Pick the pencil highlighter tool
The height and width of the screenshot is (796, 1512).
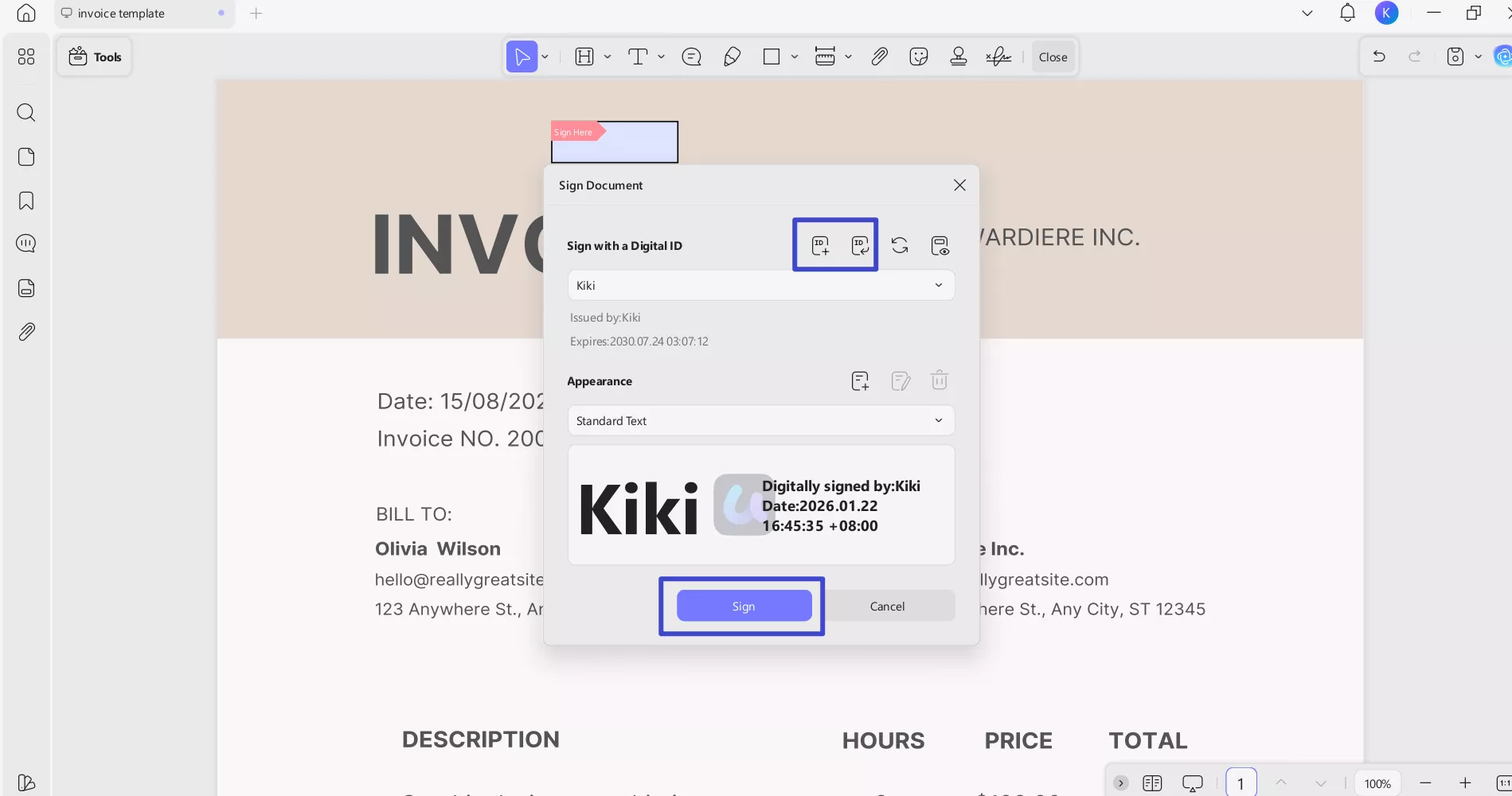click(732, 57)
